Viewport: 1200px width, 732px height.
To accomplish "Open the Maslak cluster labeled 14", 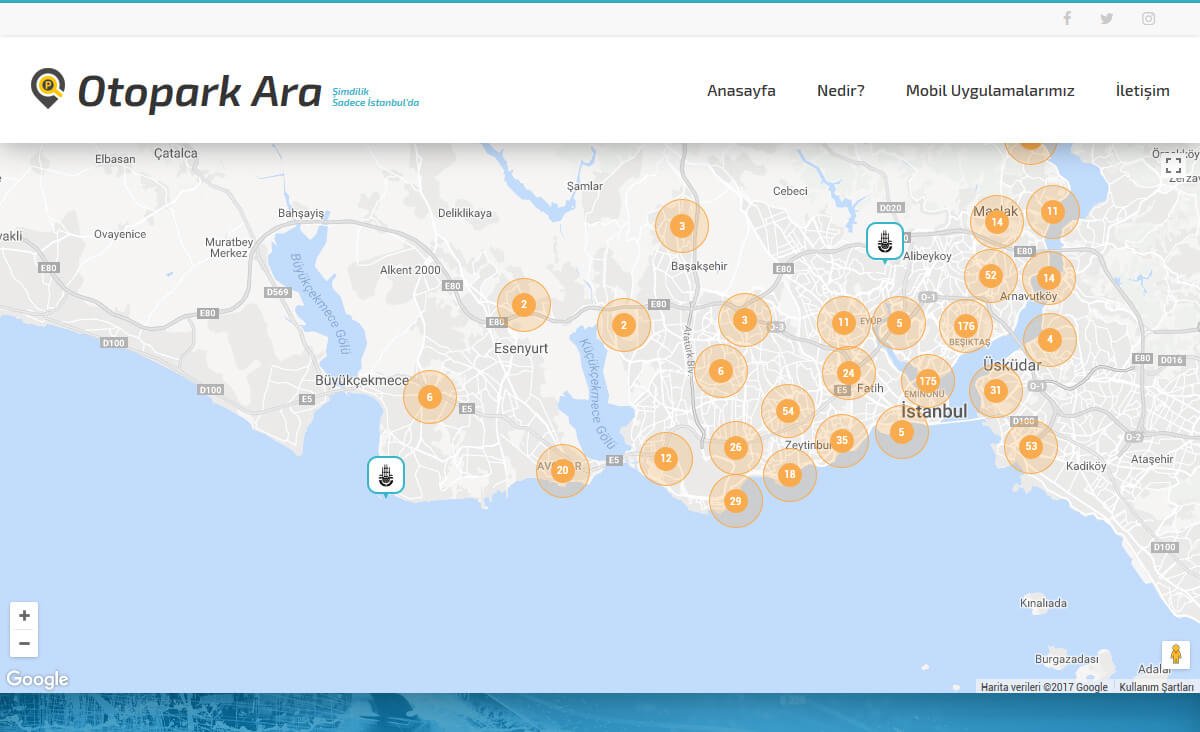I will tap(996, 222).
